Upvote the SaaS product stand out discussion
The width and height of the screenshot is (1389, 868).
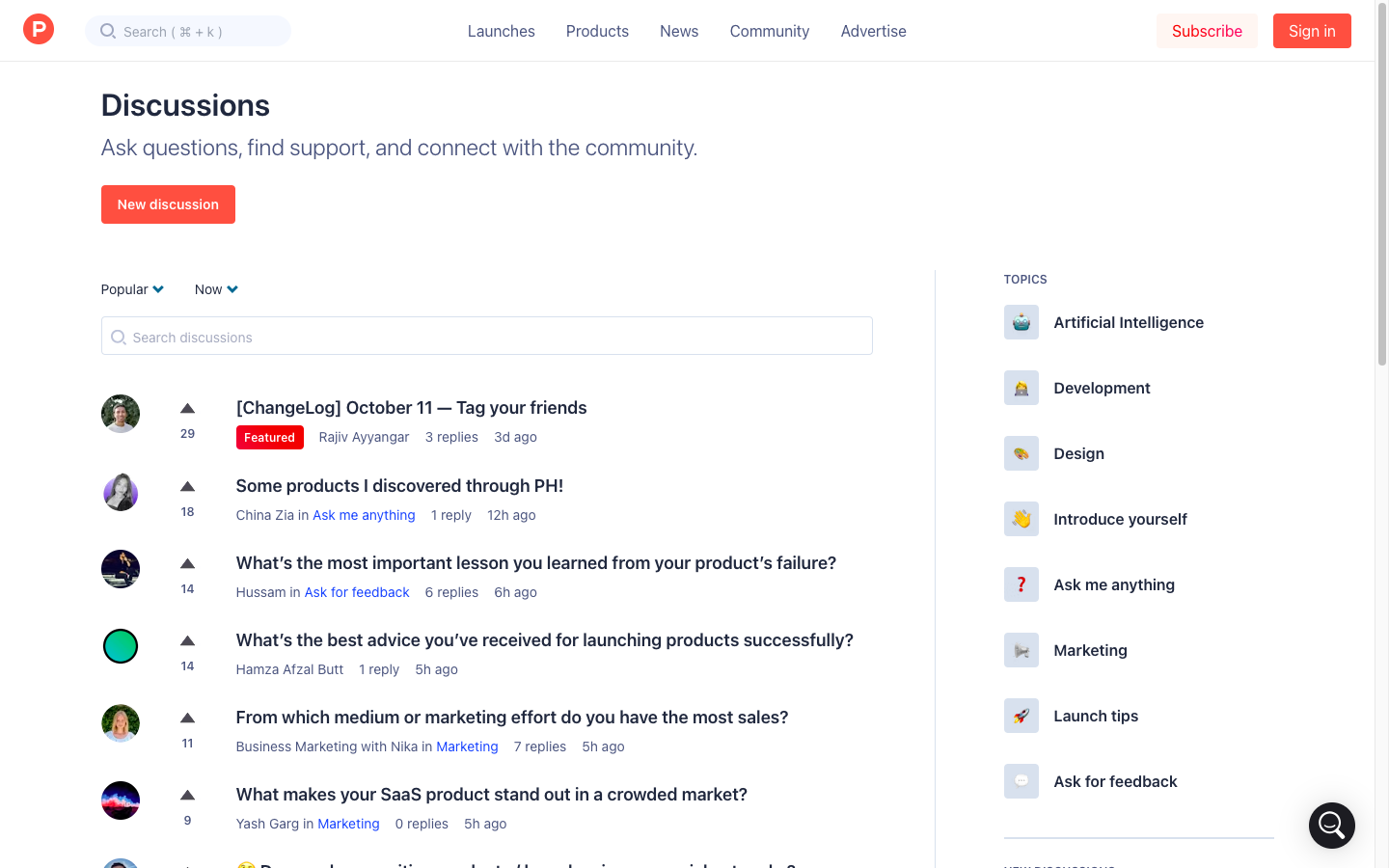[x=188, y=796]
